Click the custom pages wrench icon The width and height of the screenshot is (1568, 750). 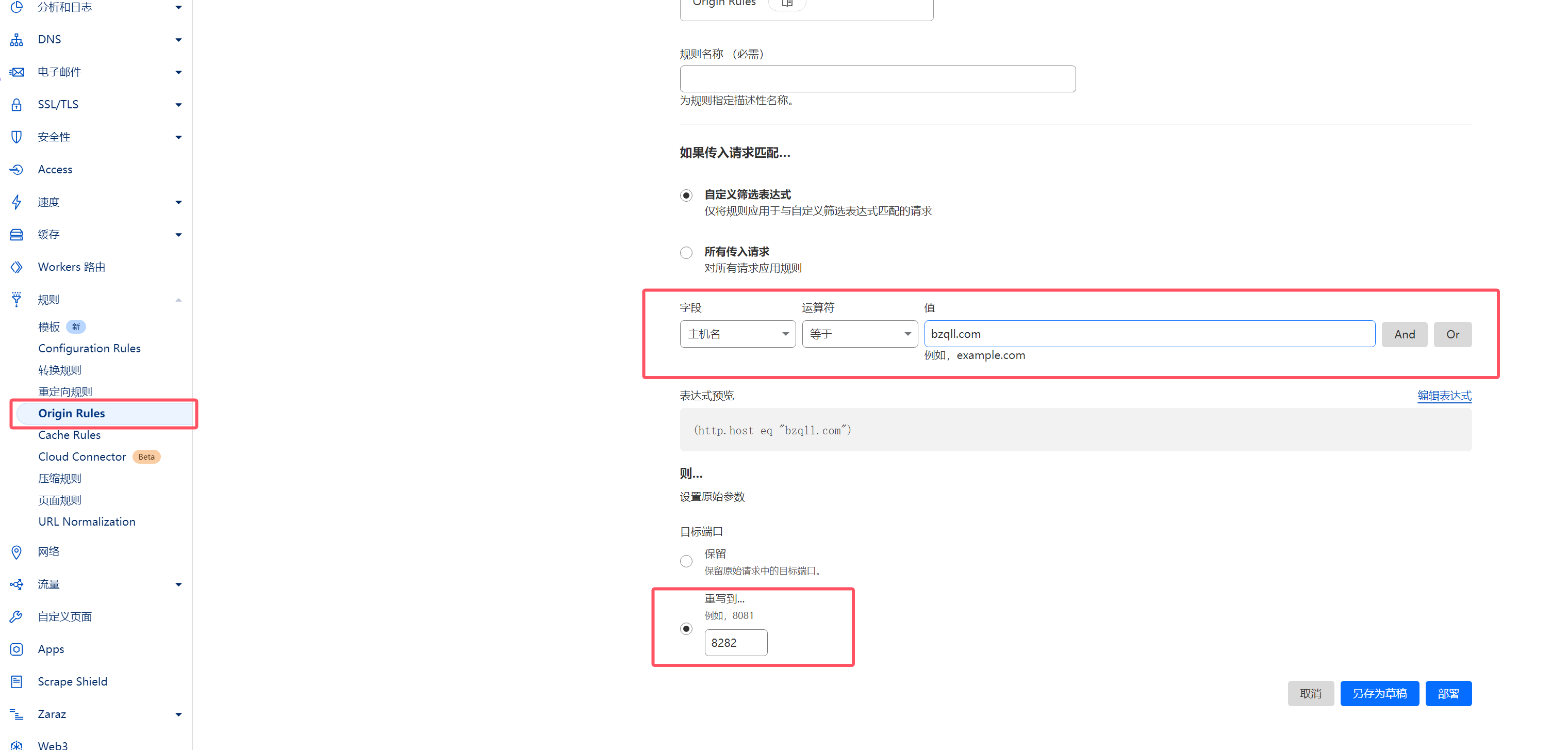point(16,617)
